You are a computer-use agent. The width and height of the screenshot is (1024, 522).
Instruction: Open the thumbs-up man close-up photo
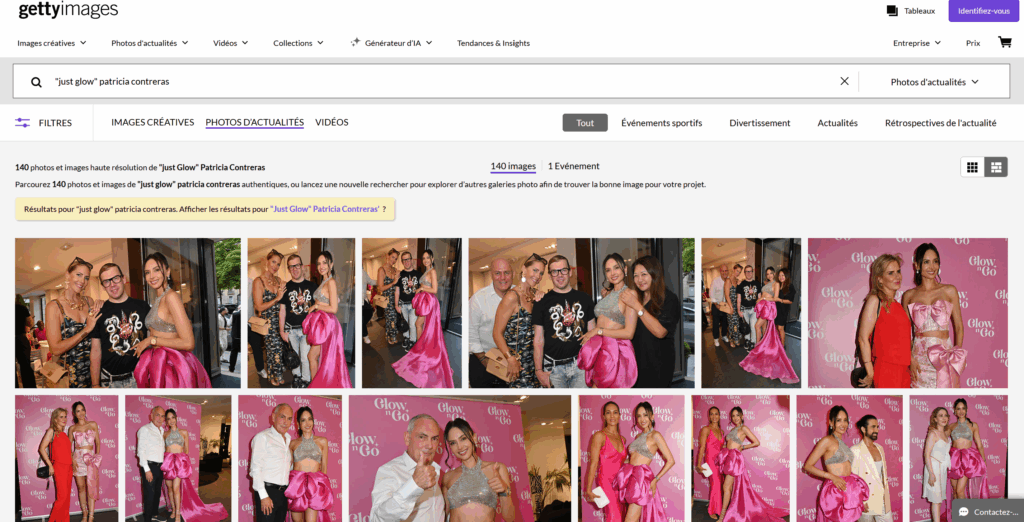tap(460, 459)
